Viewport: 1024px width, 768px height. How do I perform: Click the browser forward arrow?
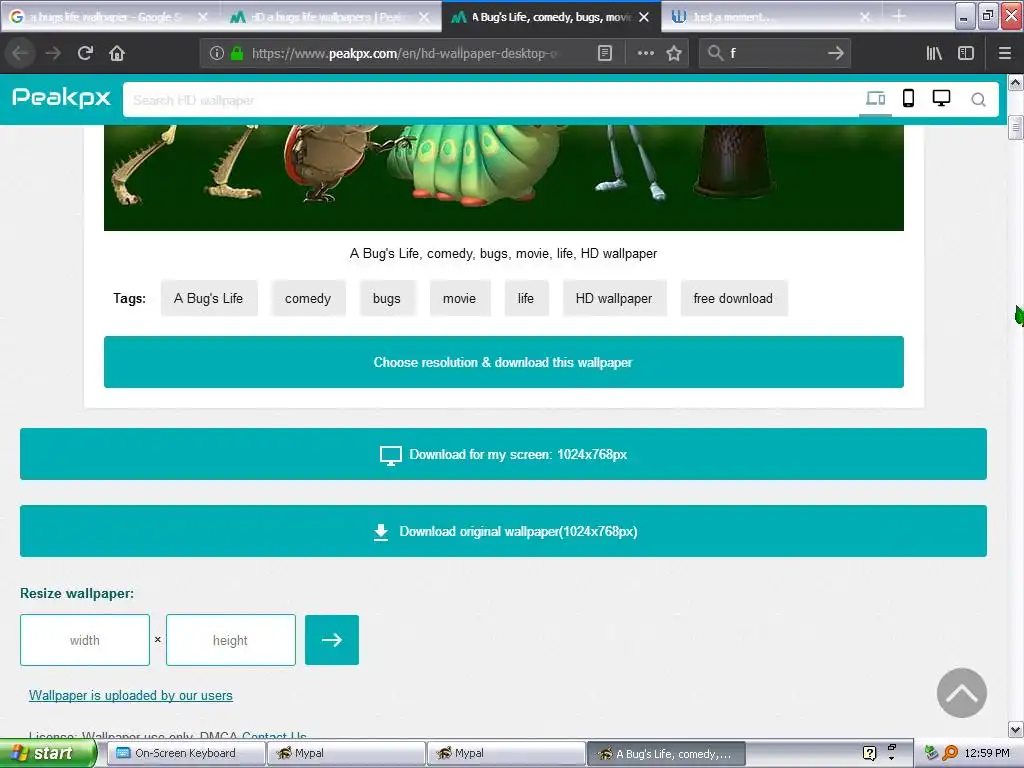tap(53, 53)
